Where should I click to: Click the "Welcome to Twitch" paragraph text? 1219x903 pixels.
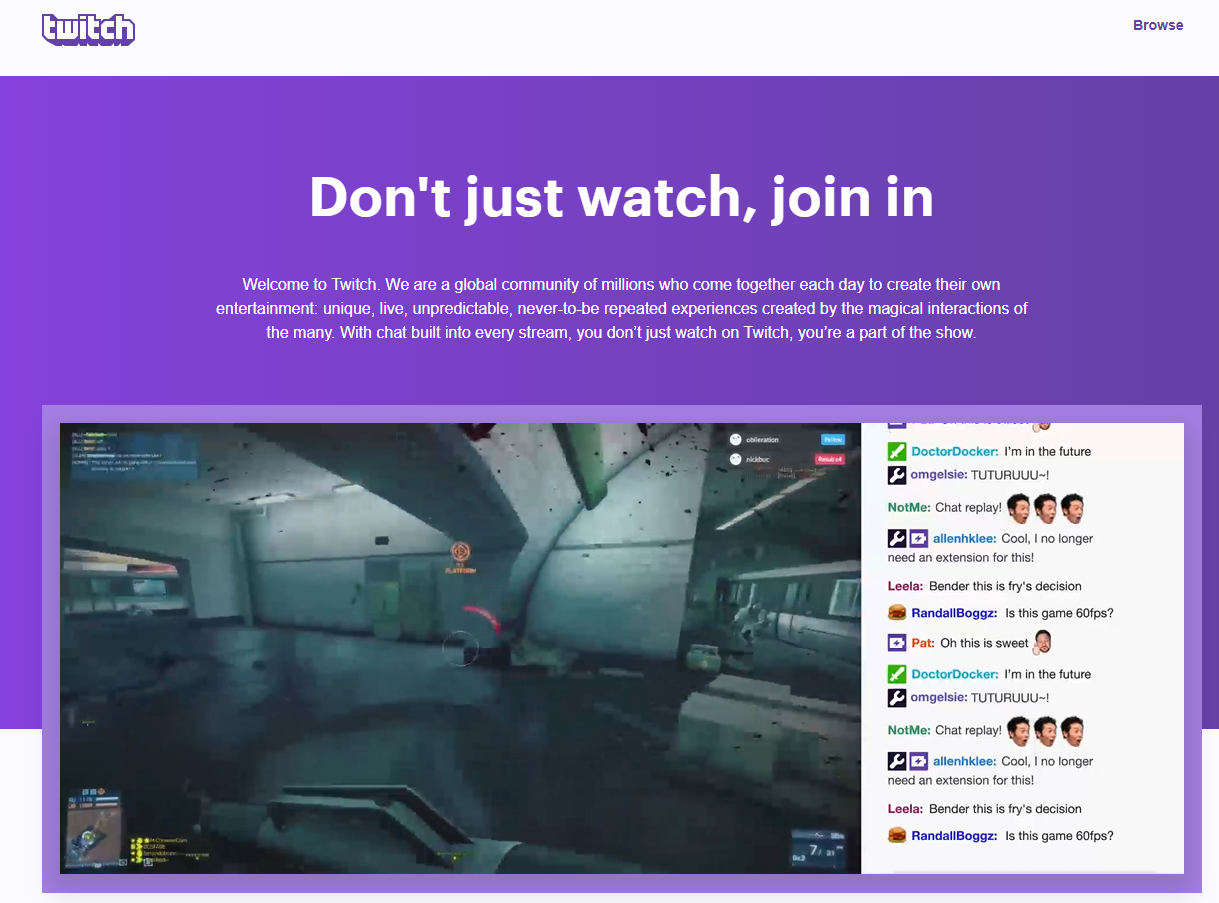(x=621, y=308)
